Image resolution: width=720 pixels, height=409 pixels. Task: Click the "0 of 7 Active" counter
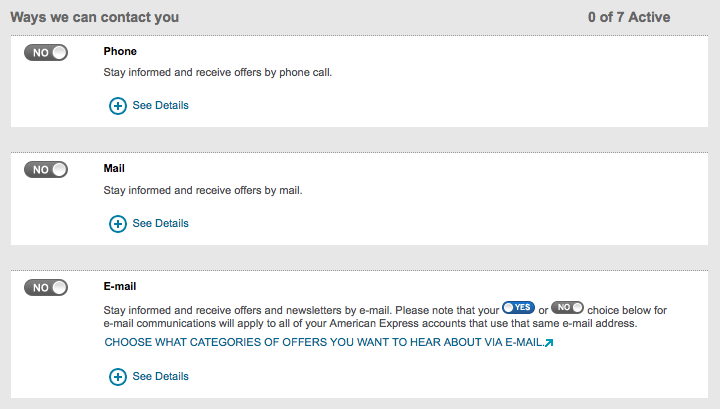628,18
